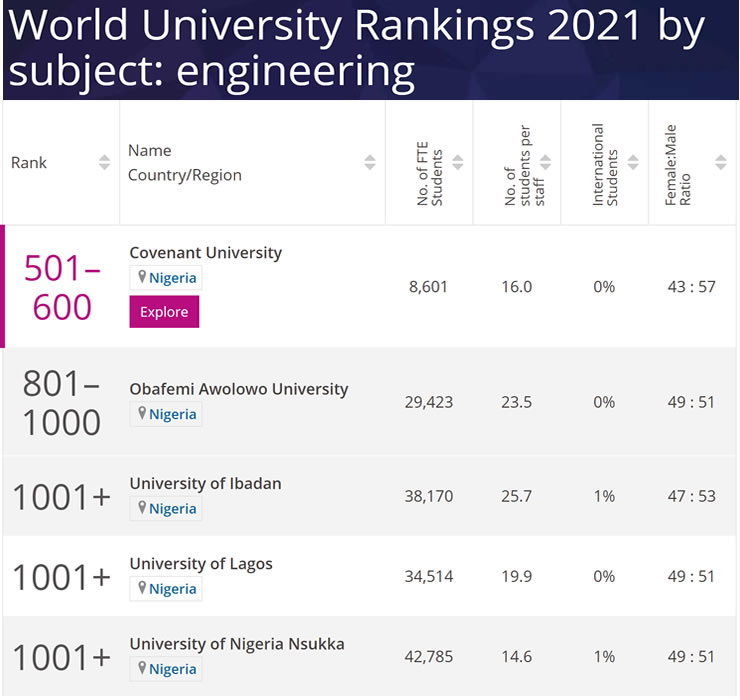Click ratio 49 : 51 in Obafemi Awolowo row
This screenshot has width=740, height=700.
point(691,402)
